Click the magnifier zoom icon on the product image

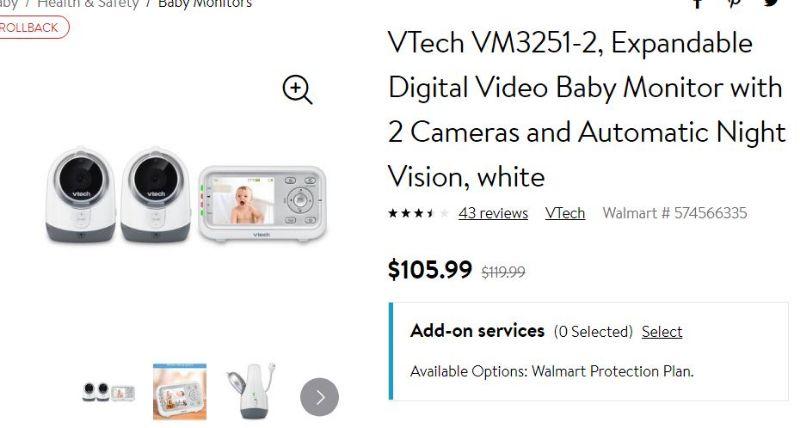point(297,90)
